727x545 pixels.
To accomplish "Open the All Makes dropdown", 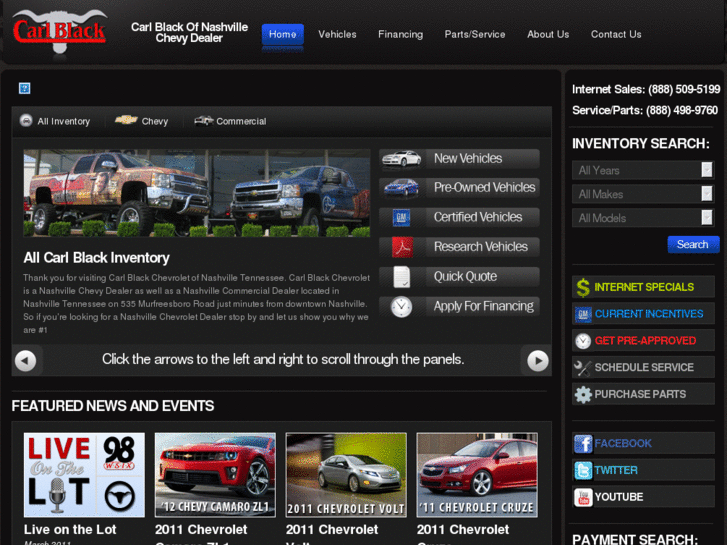I will [x=643, y=194].
